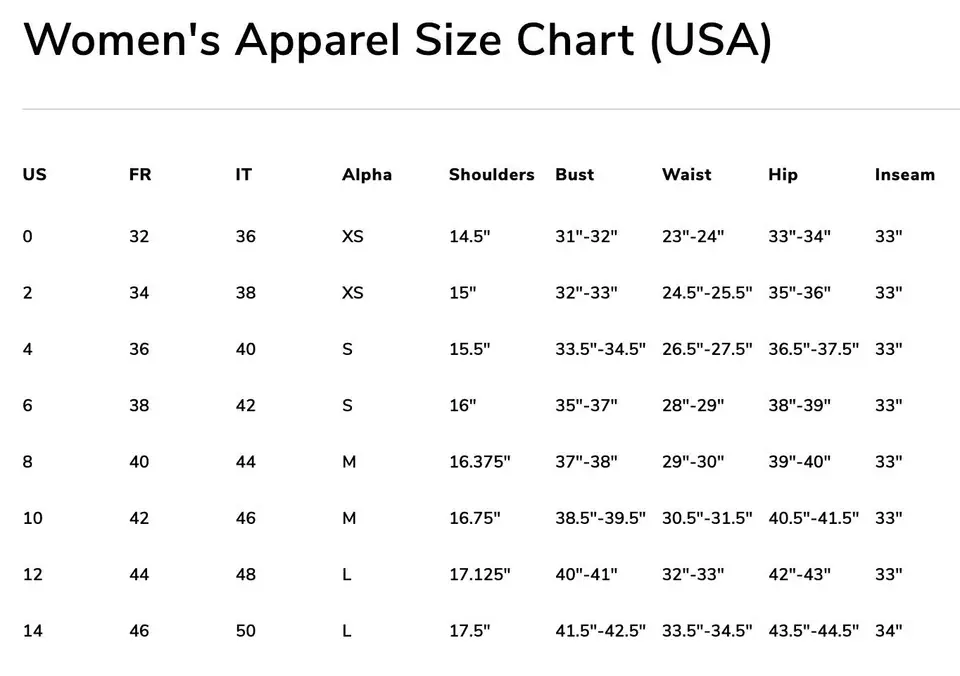The image size is (960, 676).
Task: Select the Shoulders column header
Action: pos(491,175)
